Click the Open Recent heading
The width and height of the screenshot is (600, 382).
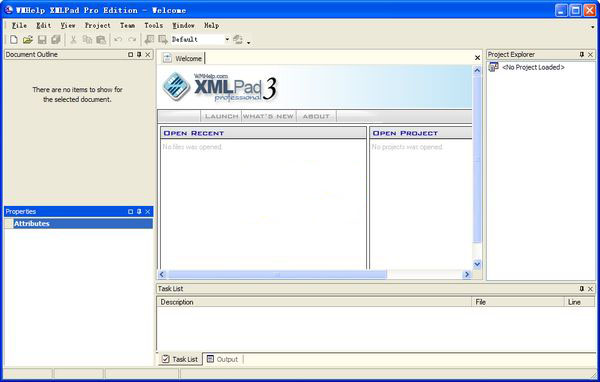click(x=194, y=133)
